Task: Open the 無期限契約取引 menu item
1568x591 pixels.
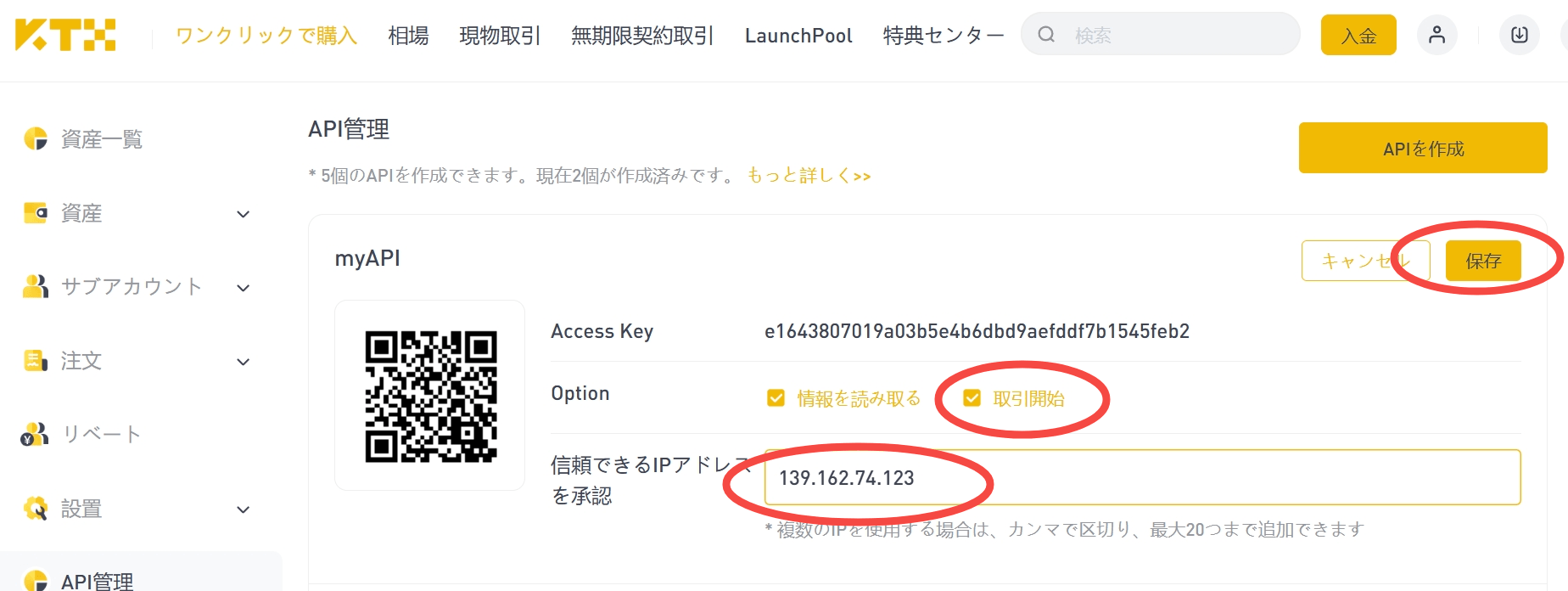Action: point(642,36)
